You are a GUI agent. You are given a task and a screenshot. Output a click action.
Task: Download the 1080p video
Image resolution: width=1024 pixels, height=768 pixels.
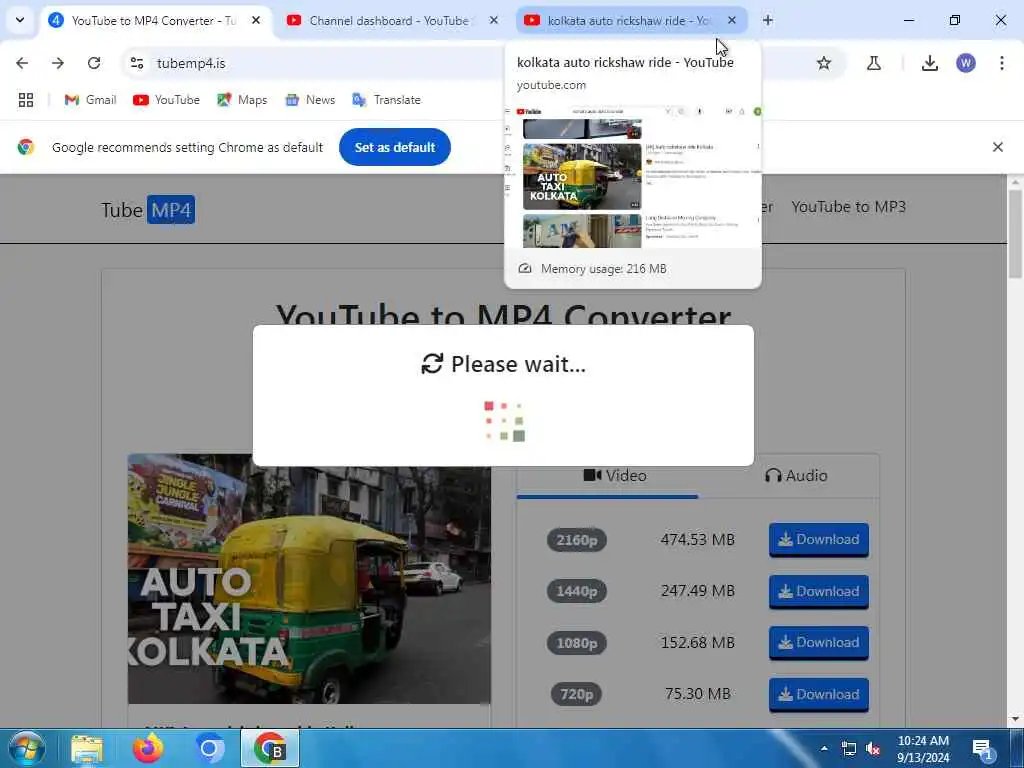819,643
